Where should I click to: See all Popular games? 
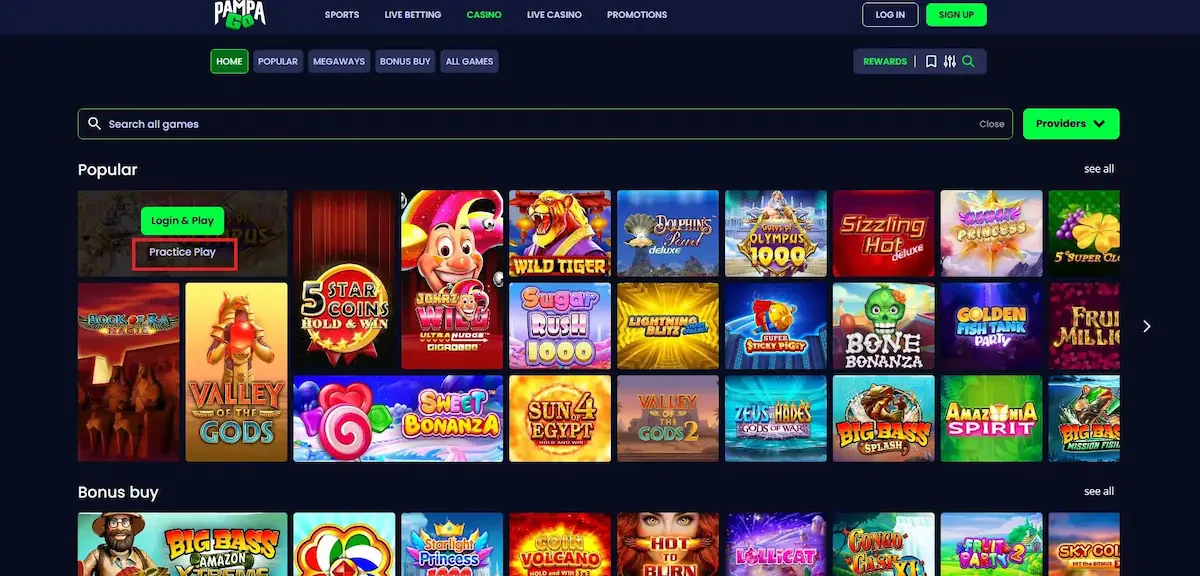click(1099, 169)
